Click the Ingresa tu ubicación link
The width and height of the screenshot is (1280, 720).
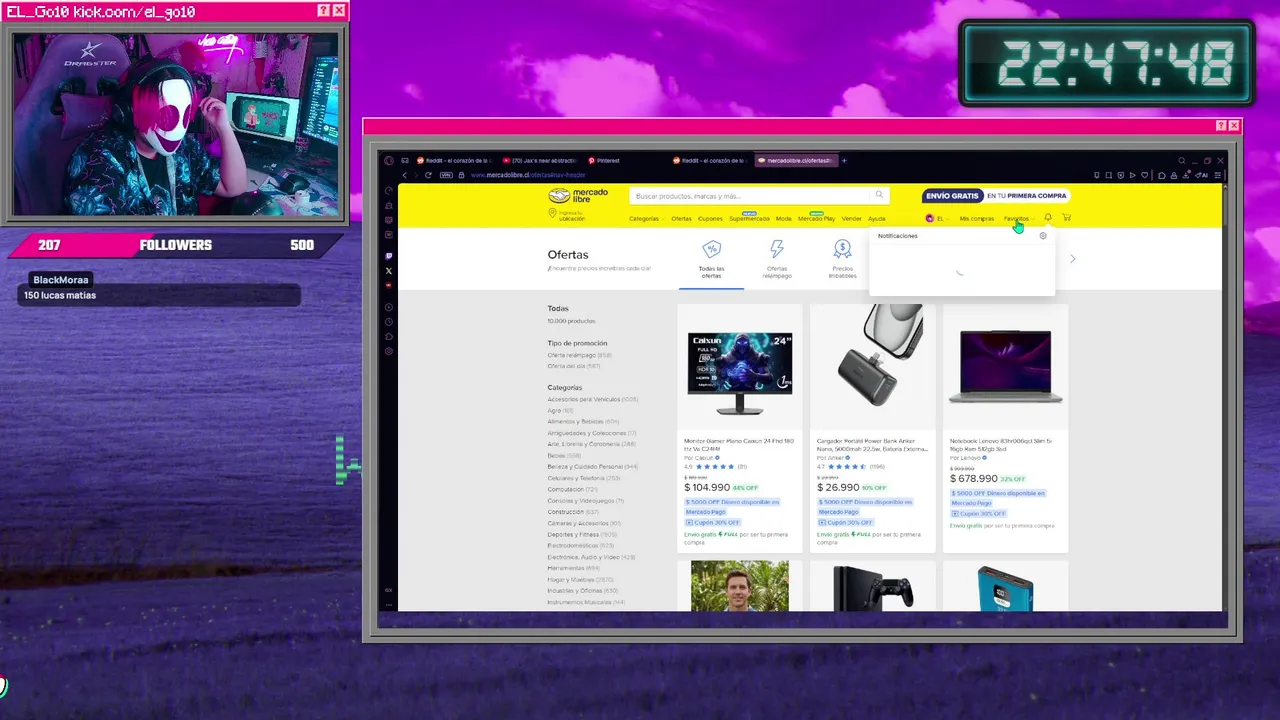point(571,215)
